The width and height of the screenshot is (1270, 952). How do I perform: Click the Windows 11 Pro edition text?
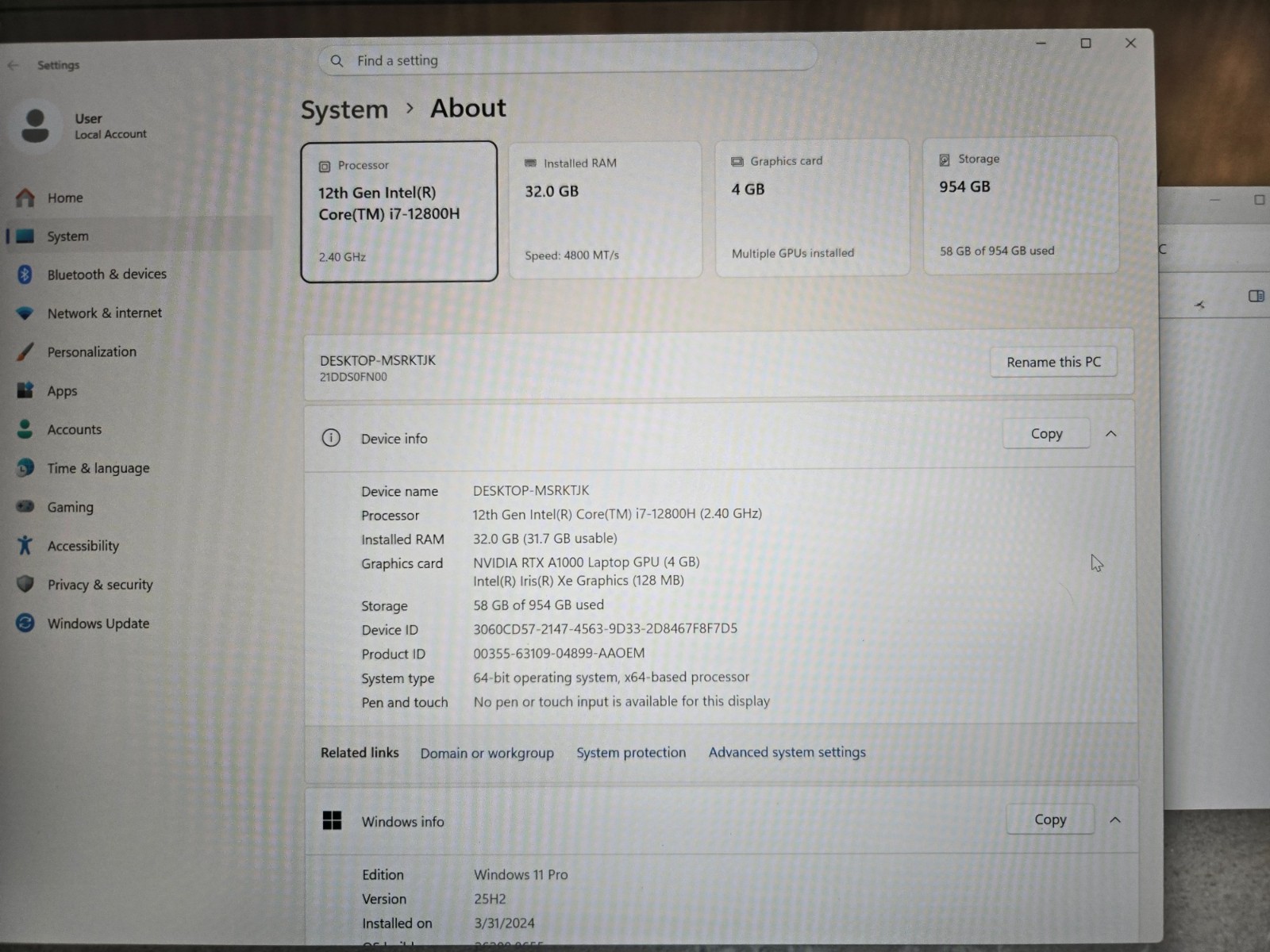tap(521, 874)
